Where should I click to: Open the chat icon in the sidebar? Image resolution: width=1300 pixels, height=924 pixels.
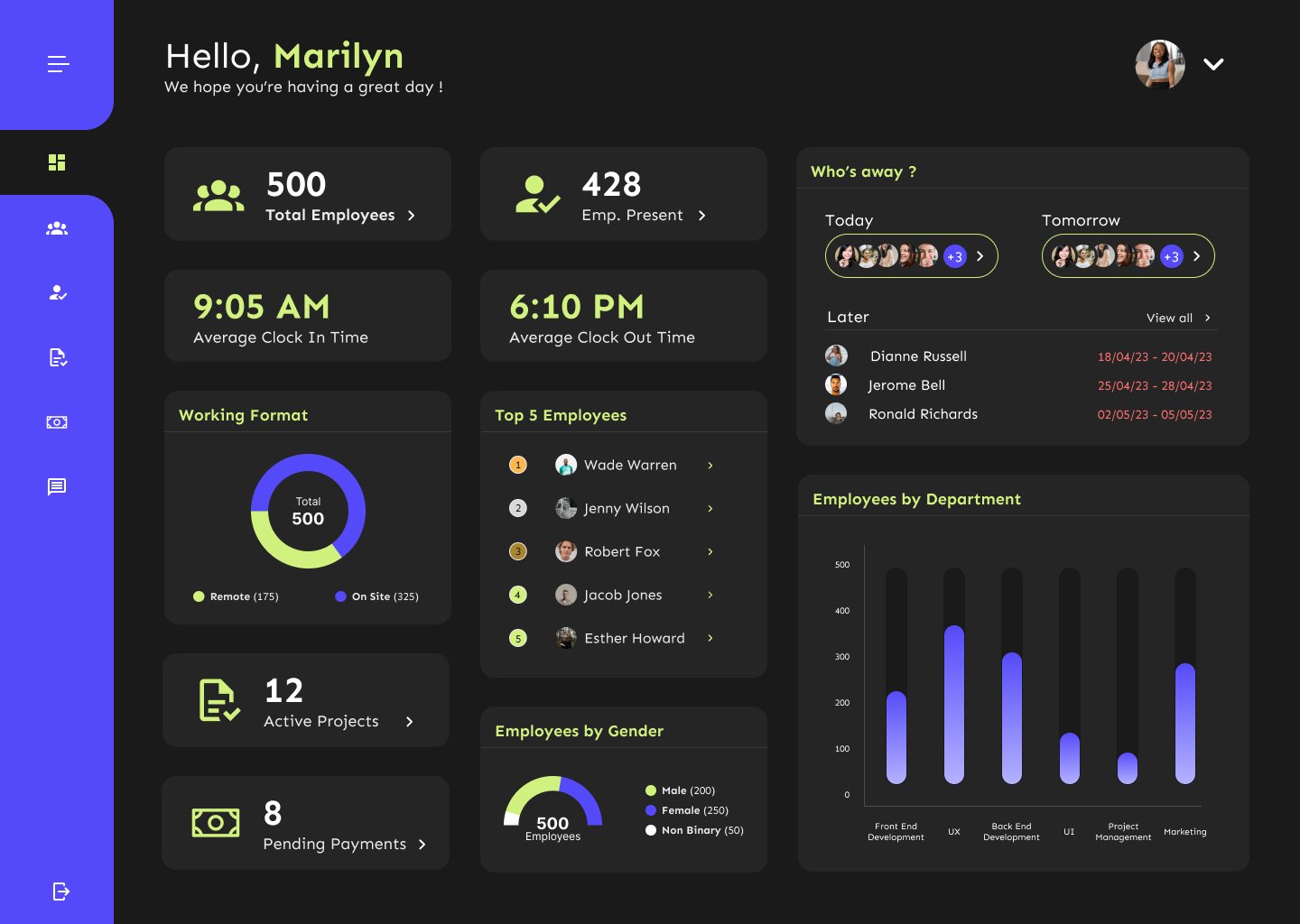tap(57, 487)
